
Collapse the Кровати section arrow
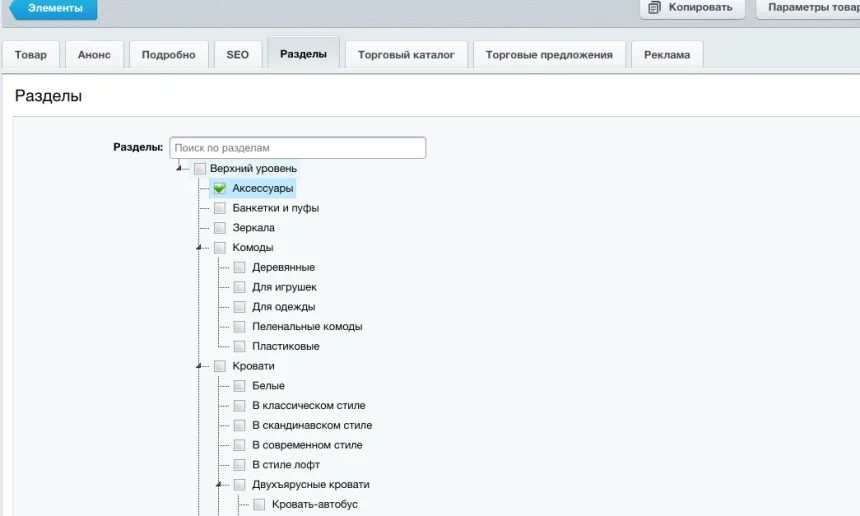pos(200,367)
